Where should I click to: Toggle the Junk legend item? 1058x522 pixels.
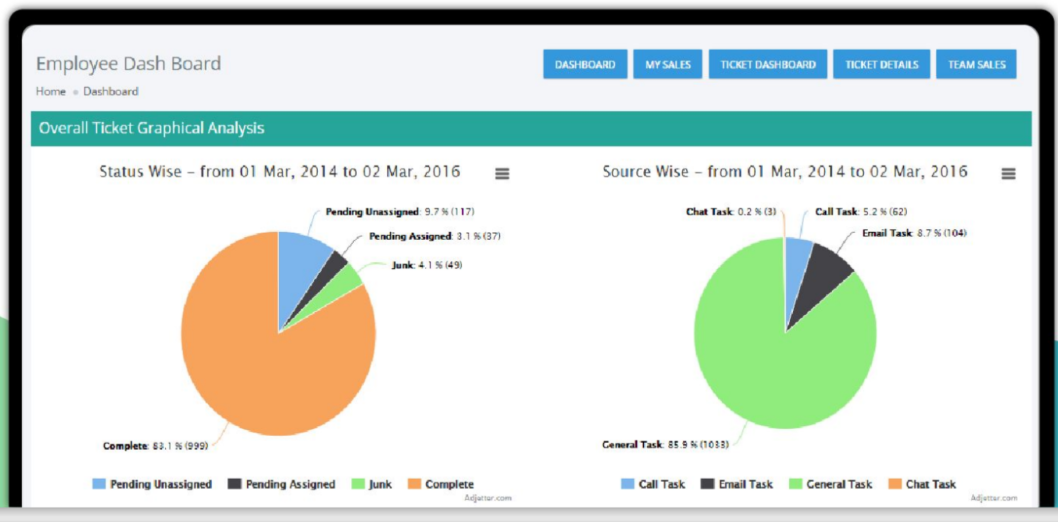(372, 484)
